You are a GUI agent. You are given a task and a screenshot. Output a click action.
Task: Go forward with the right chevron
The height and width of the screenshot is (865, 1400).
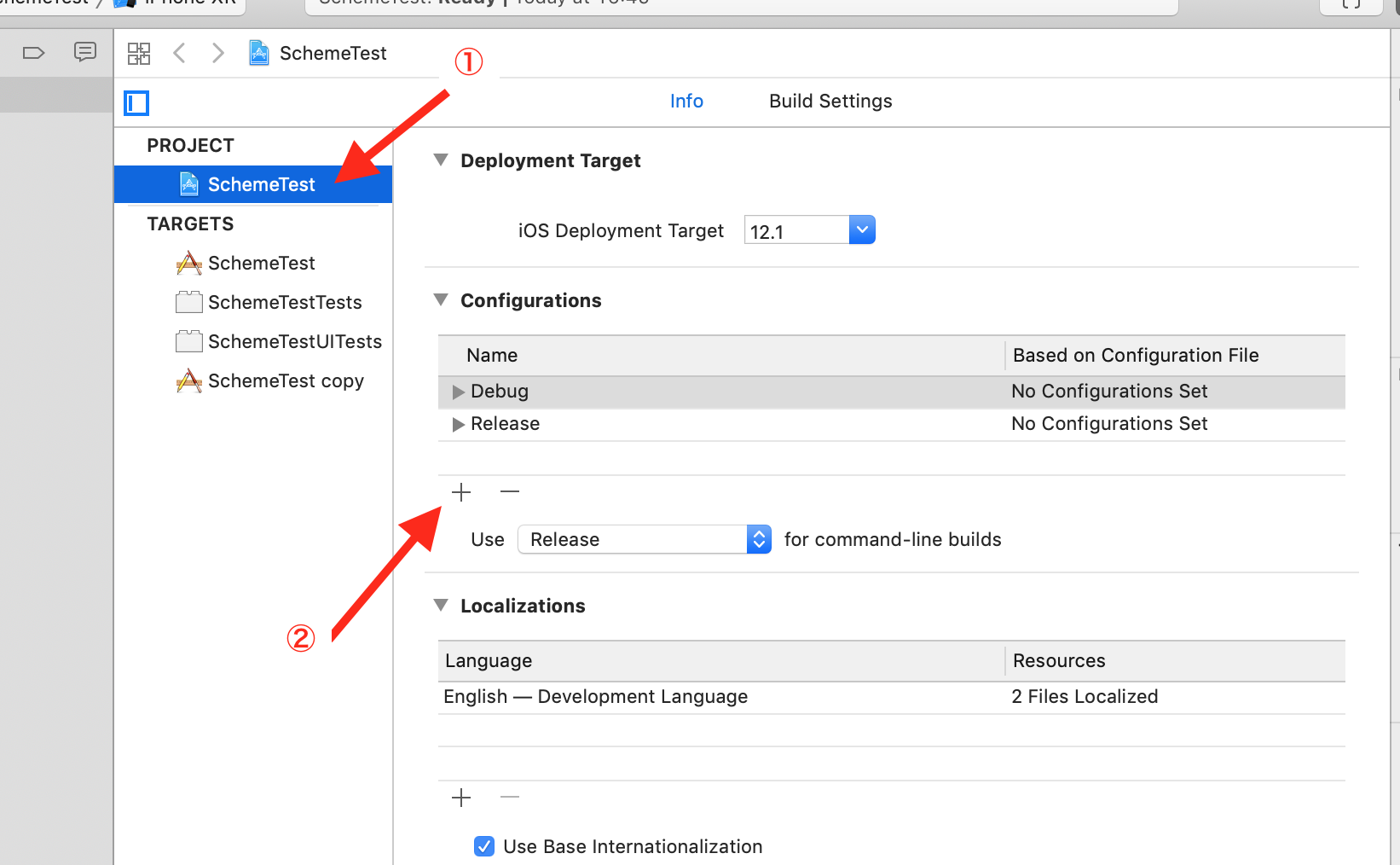coord(218,53)
